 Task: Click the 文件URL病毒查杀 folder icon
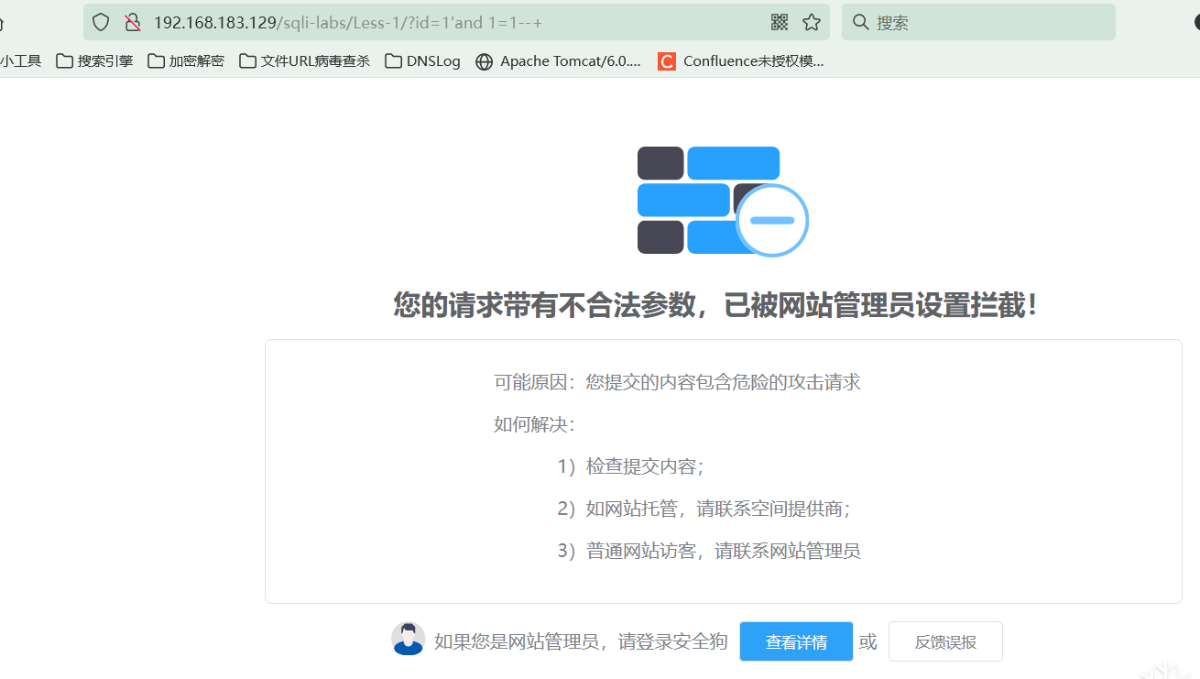248,61
